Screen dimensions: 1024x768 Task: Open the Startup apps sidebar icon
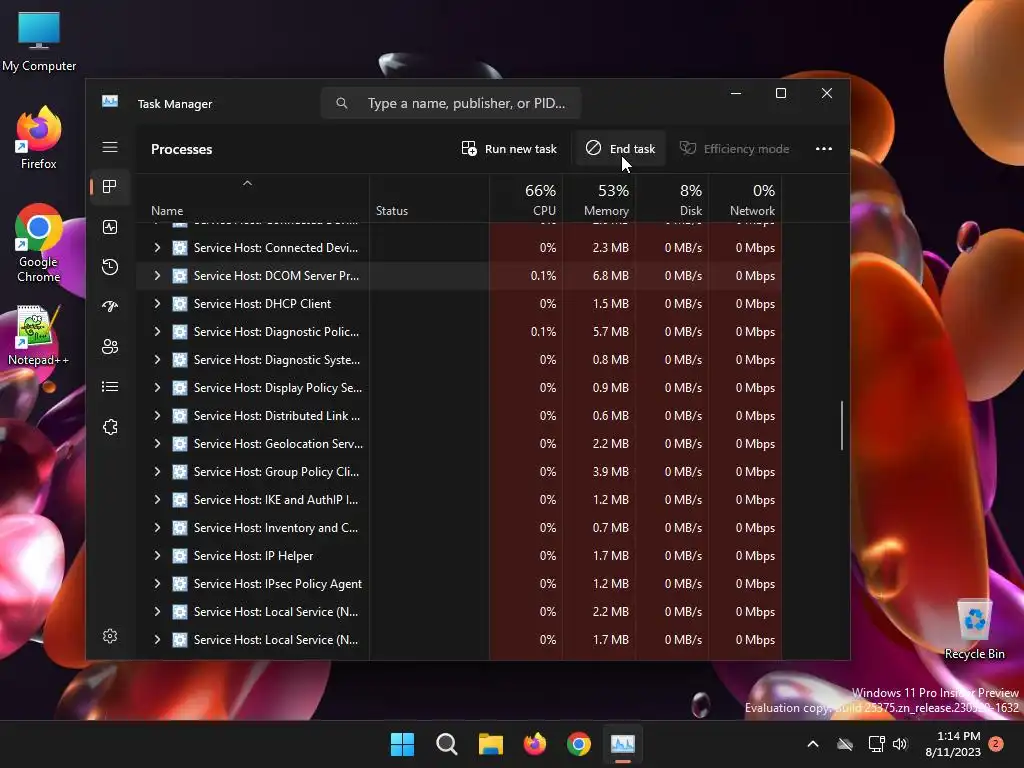click(x=110, y=306)
